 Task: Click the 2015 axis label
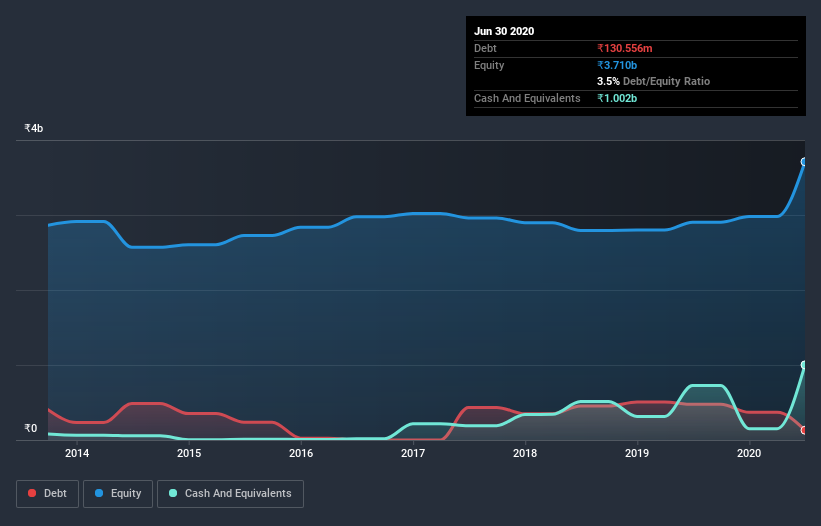coord(189,453)
